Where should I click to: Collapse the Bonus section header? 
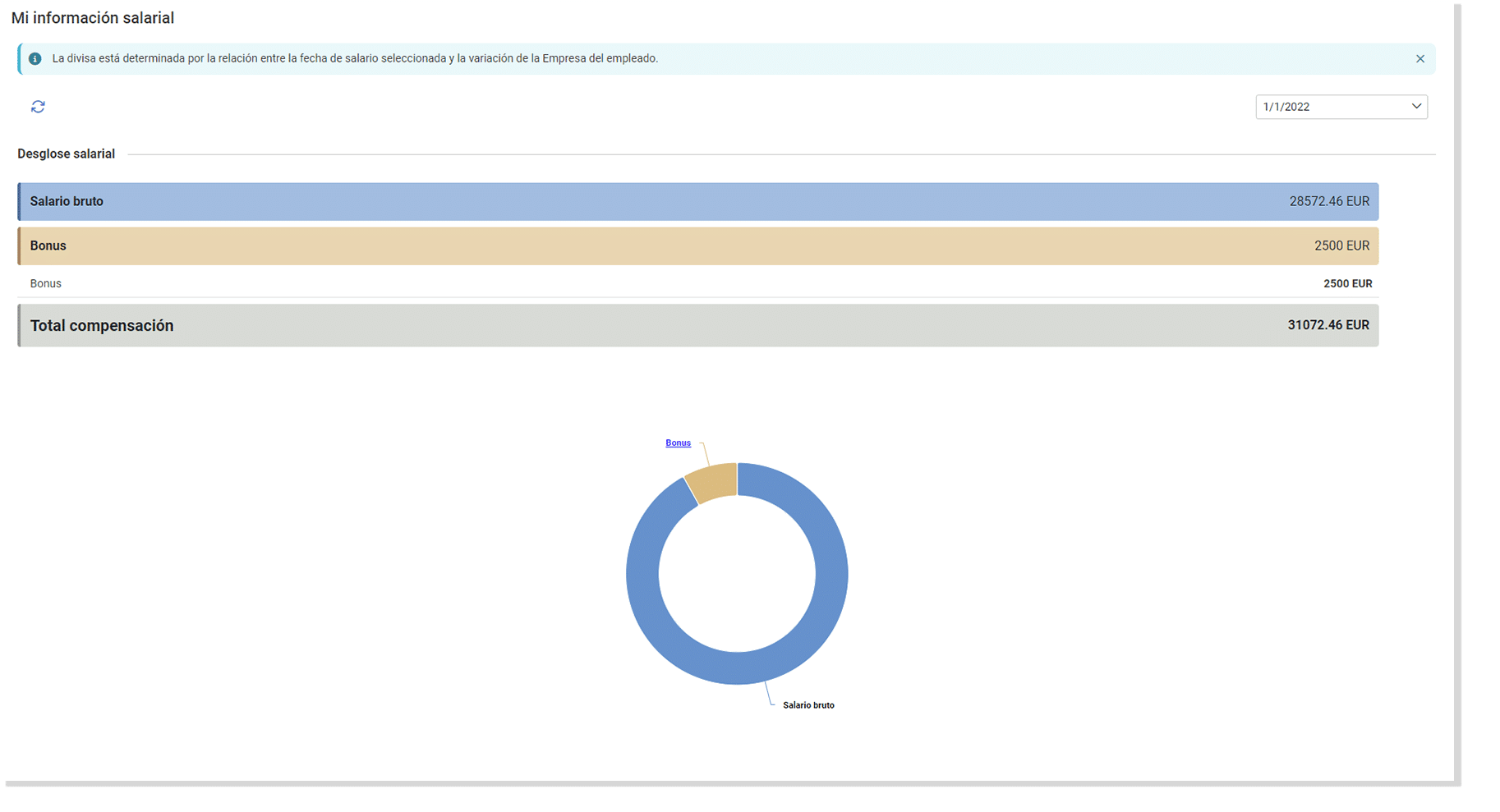click(698, 245)
